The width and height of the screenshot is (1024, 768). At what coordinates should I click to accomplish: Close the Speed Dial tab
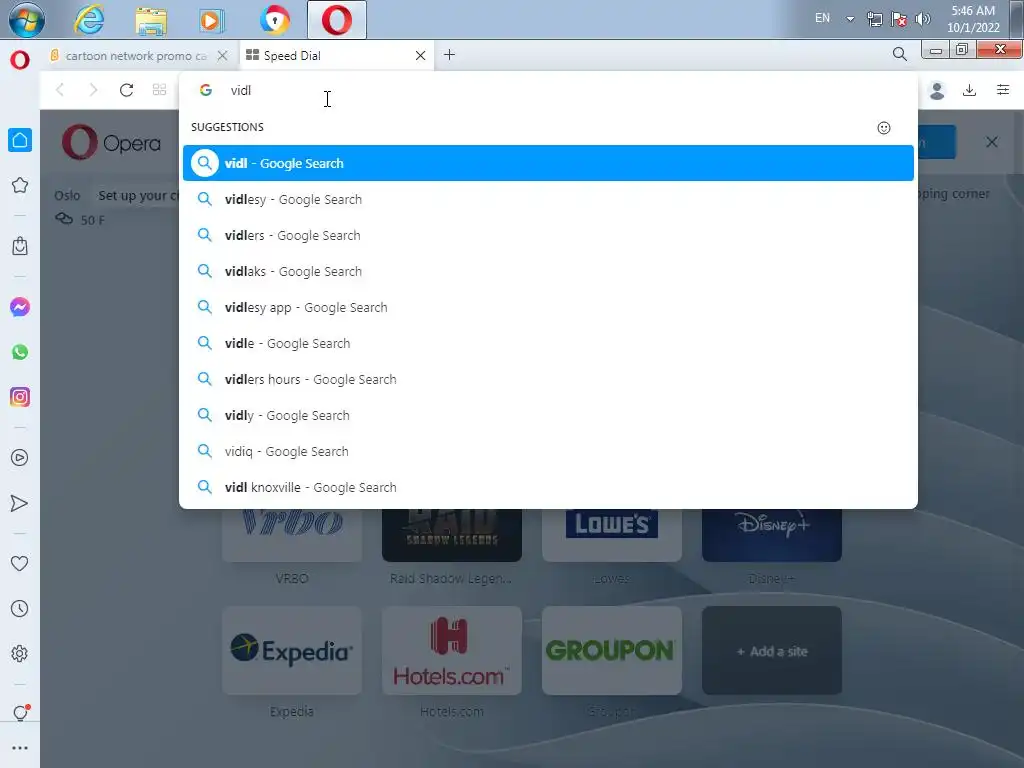pos(421,56)
